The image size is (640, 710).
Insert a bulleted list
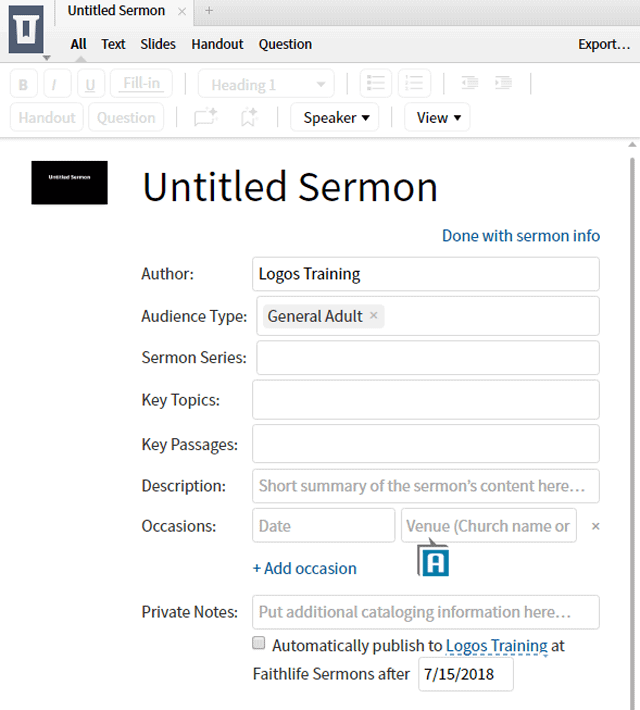coord(375,83)
